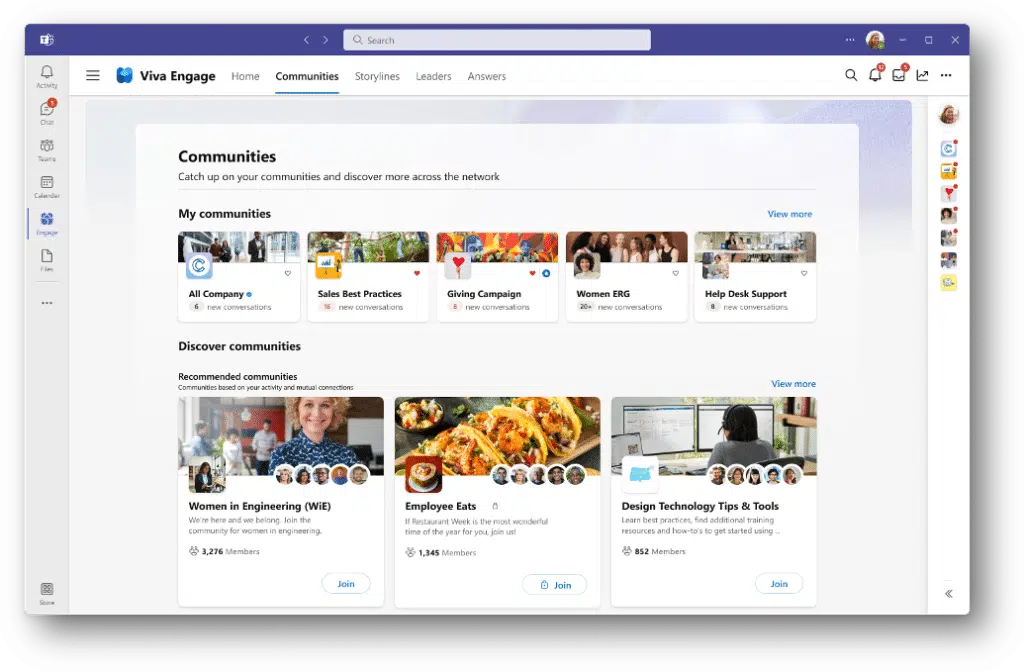This screenshot has width=1024, height=672.
Task: Open the user avatar atop the right sidebar
Action: point(948,115)
